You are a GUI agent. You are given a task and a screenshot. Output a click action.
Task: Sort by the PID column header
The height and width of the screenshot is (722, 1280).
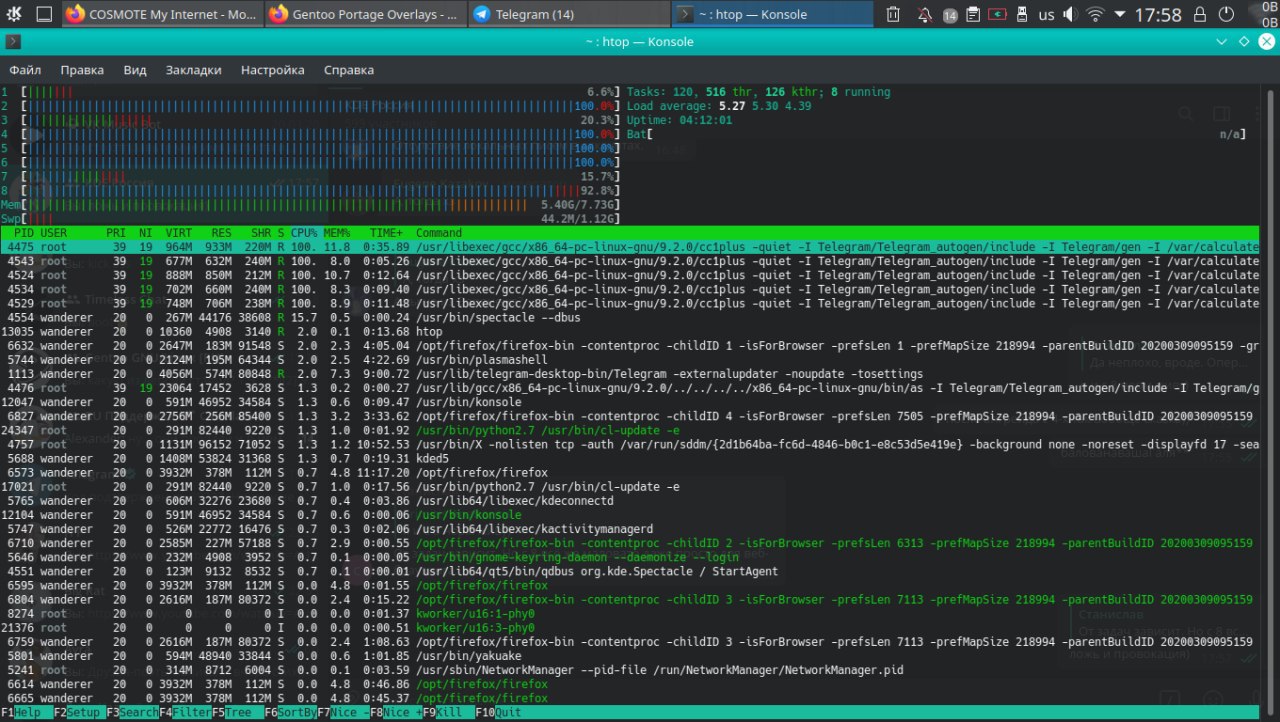click(x=24, y=233)
